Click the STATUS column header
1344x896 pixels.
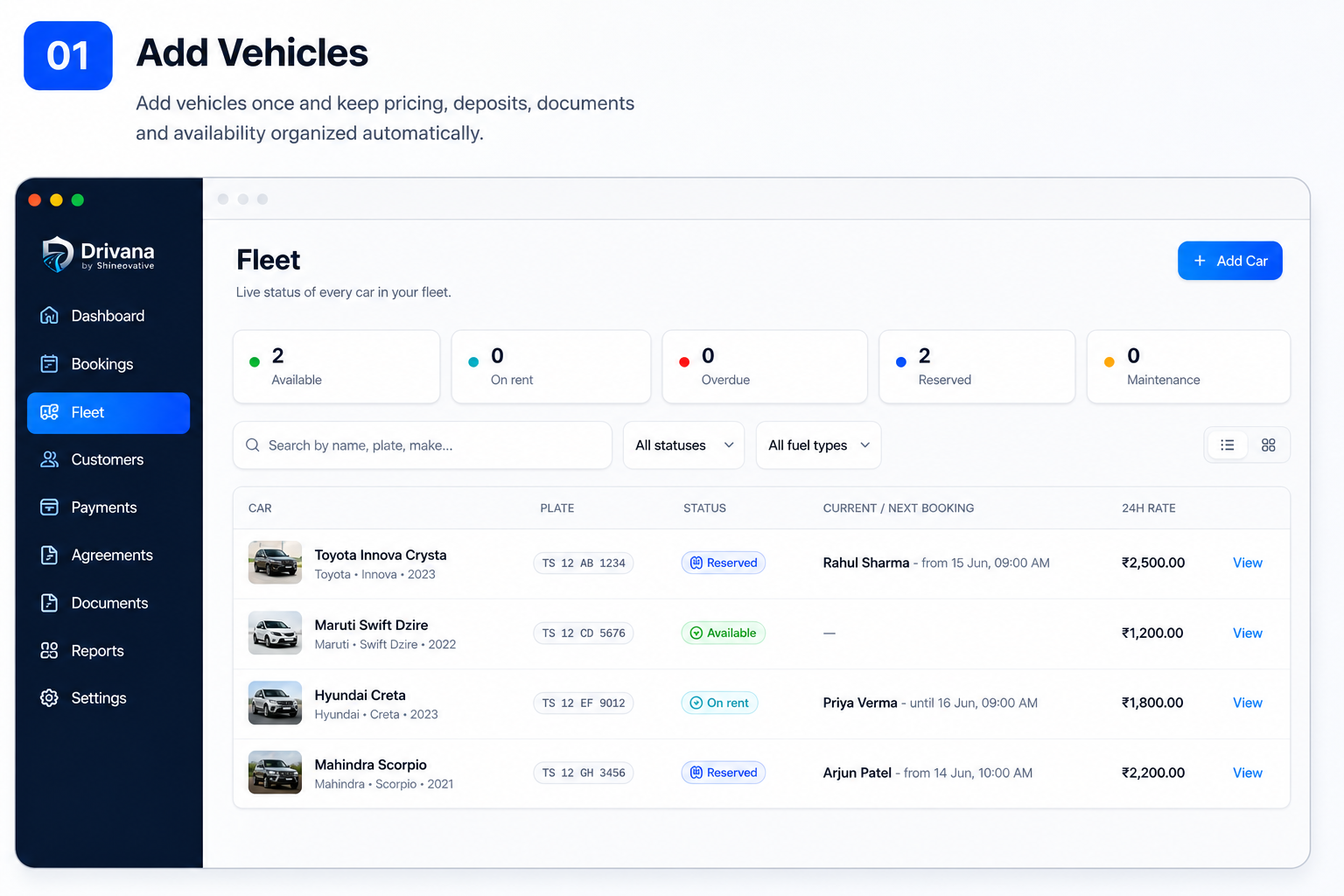pos(704,508)
